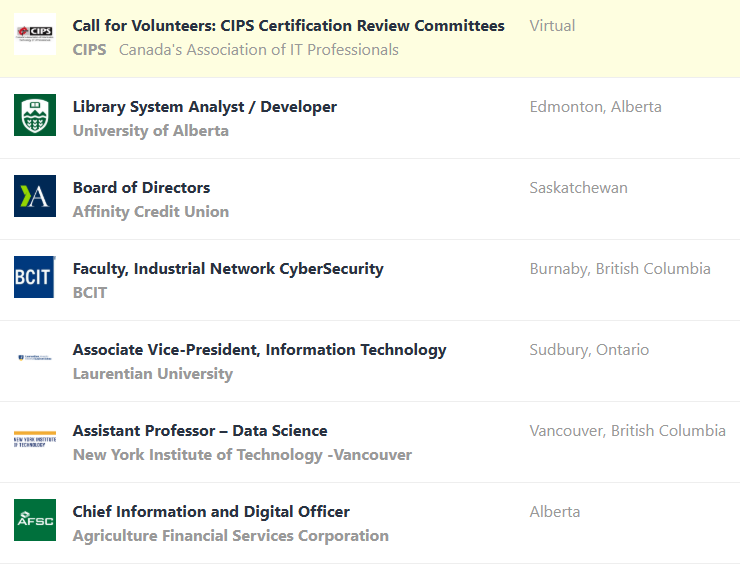
Task: Click the CIPS logo icon
Action: click(35, 35)
